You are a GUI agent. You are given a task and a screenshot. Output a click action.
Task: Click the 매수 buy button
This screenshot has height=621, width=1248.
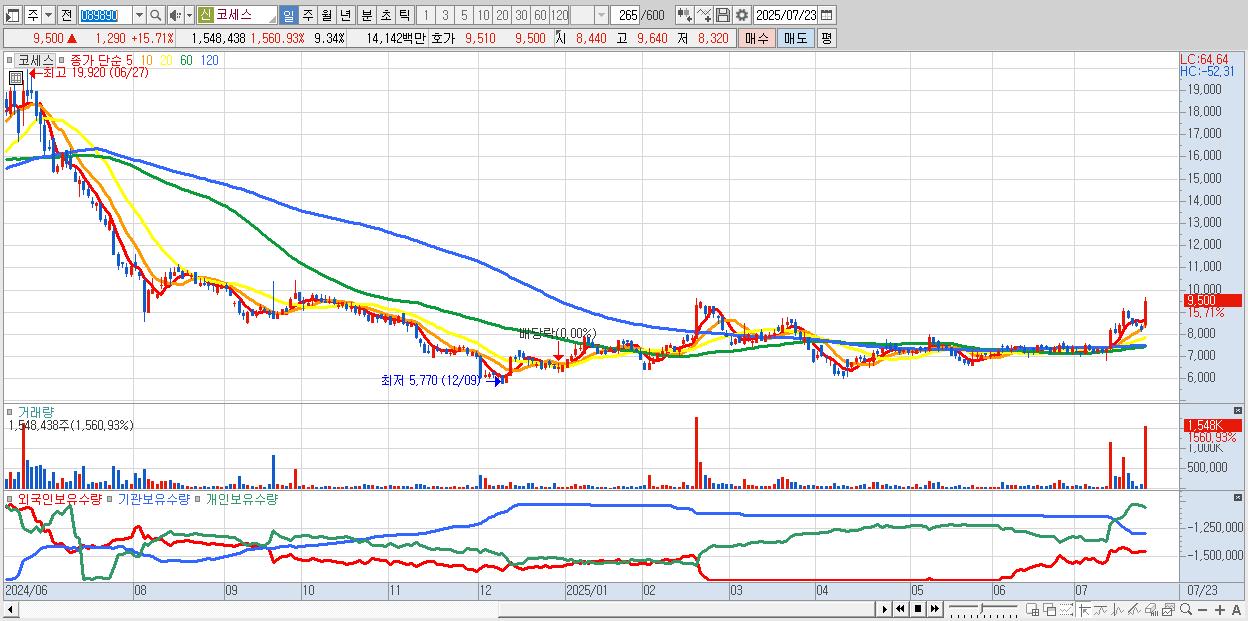pyautogui.click(x=757, y=38)
